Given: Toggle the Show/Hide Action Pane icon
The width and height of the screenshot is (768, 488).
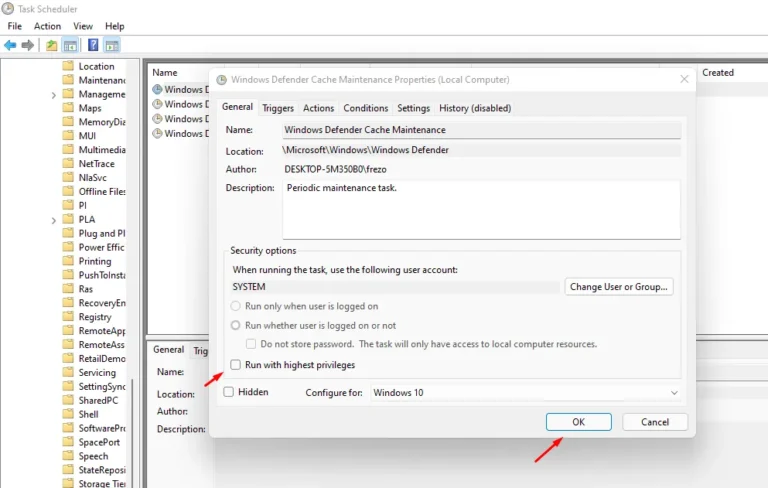Looking at the screenshot, I should (x=112, y=46).
